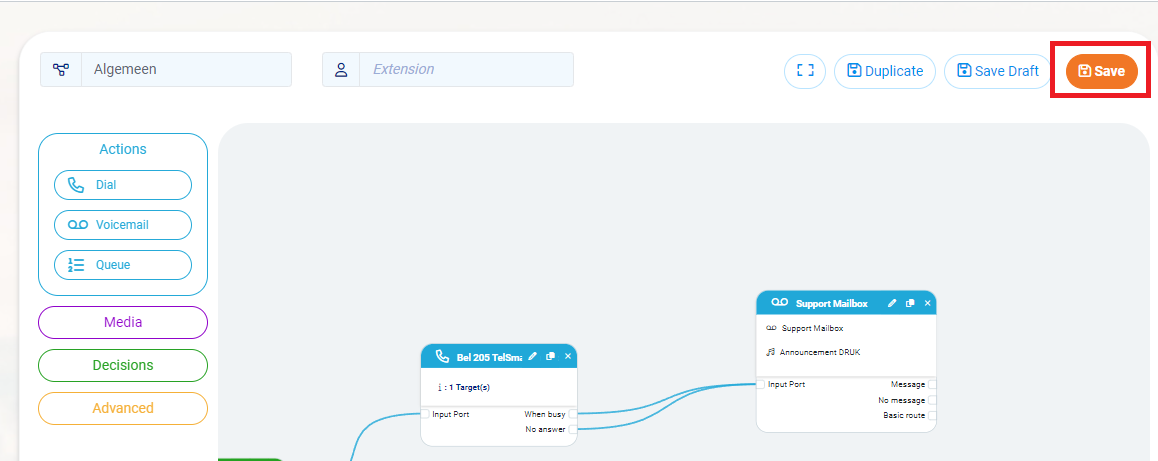Viewport: 1158px width, 461px height.
Task: Add a Queue action
Action: pyautogui.click(x=123, y=265)
